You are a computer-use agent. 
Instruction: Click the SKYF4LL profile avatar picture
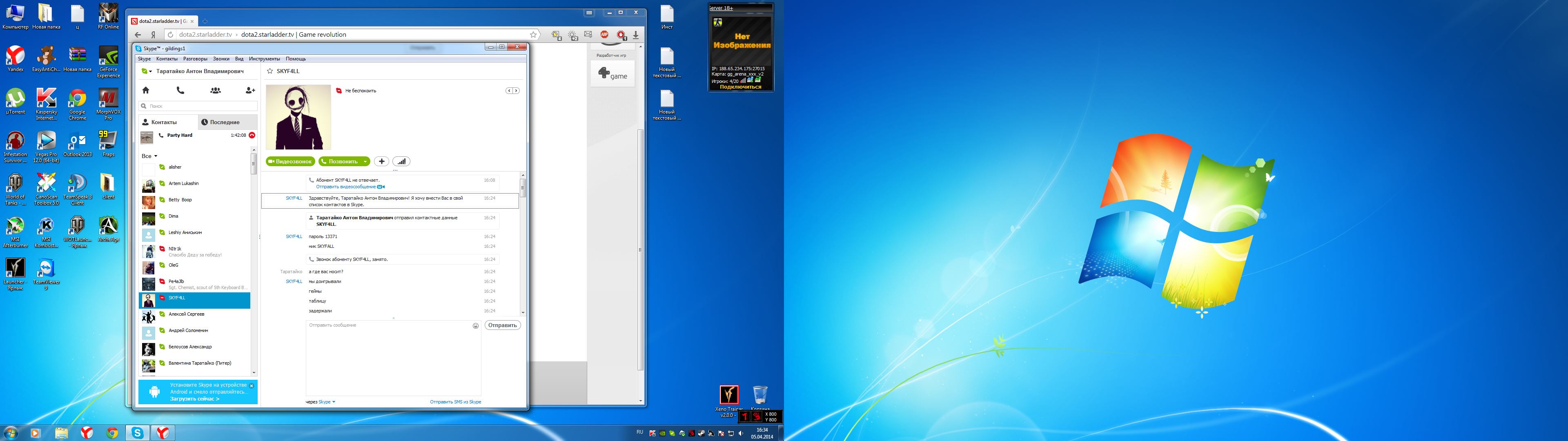click(298, 117)
